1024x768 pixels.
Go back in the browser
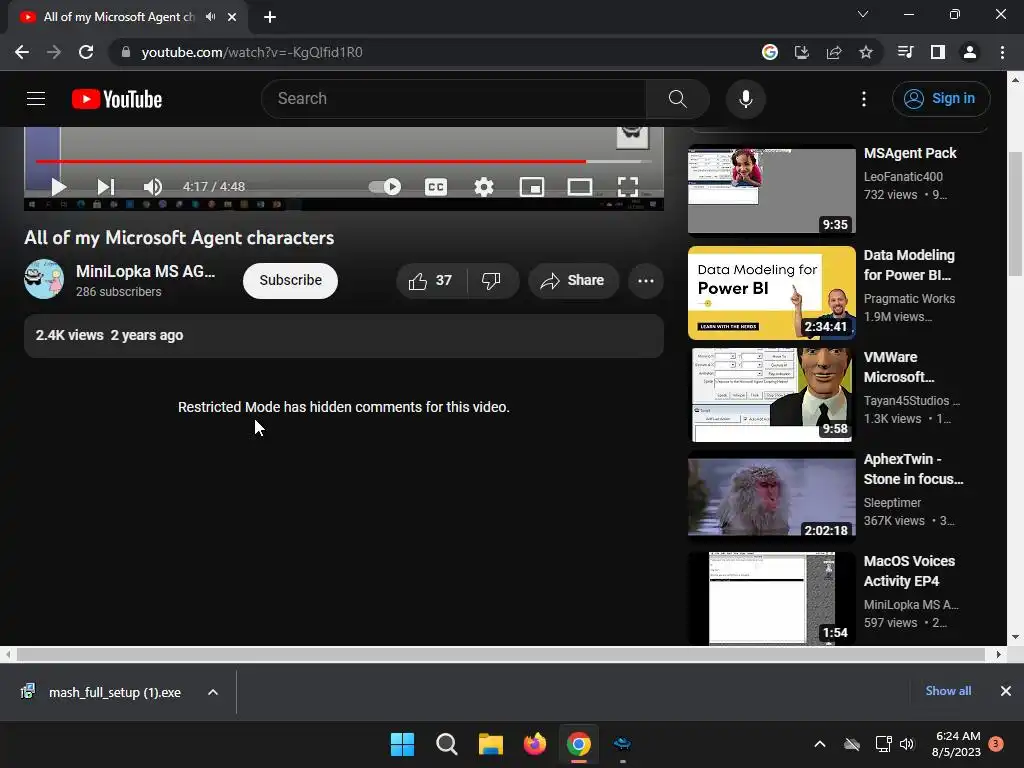click(x=22, y=52)
